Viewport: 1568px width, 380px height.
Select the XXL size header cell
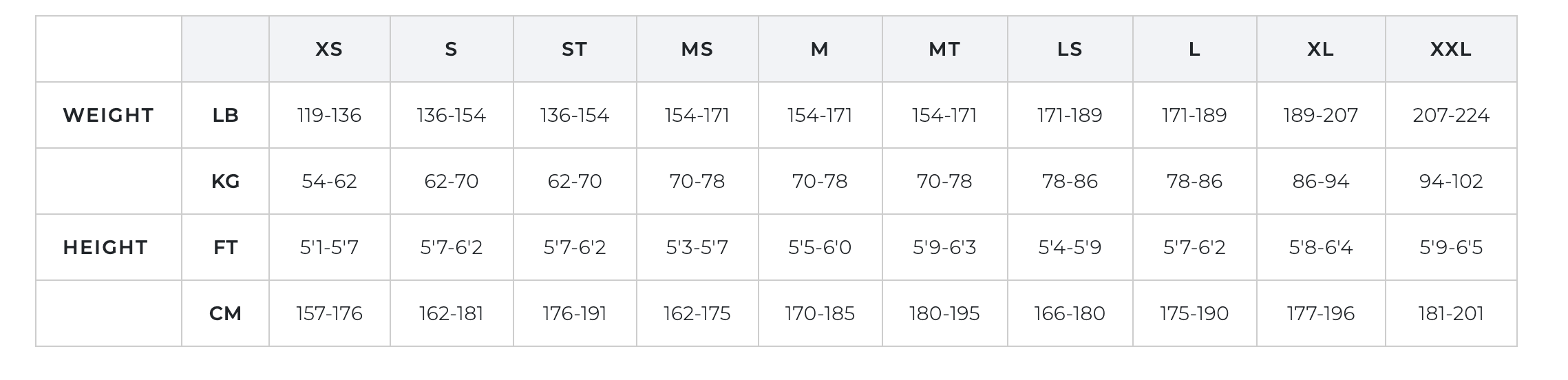(x=1450, y=50)
